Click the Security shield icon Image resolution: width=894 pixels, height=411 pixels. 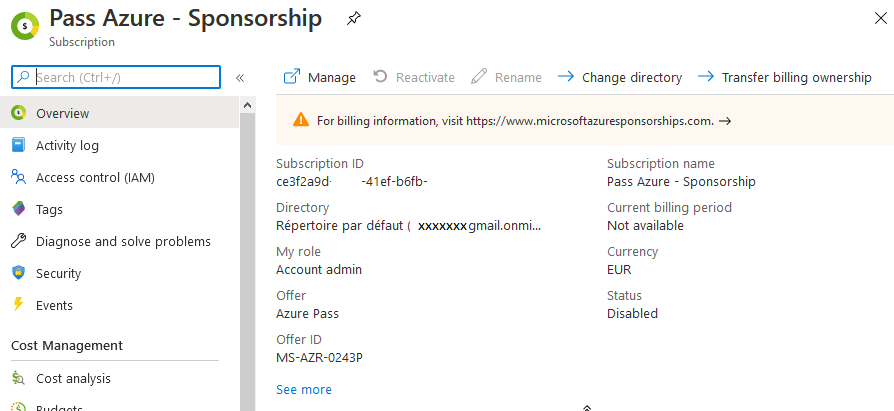tap(18, 272)
